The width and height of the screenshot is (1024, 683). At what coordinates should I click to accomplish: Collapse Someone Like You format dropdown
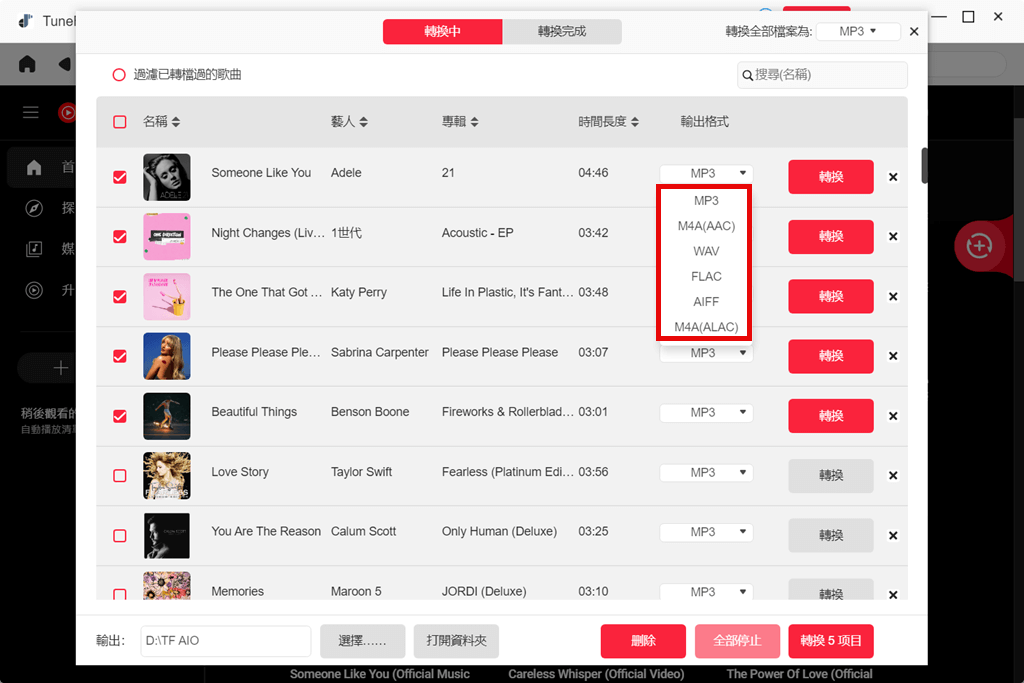(x=706, y=173)
